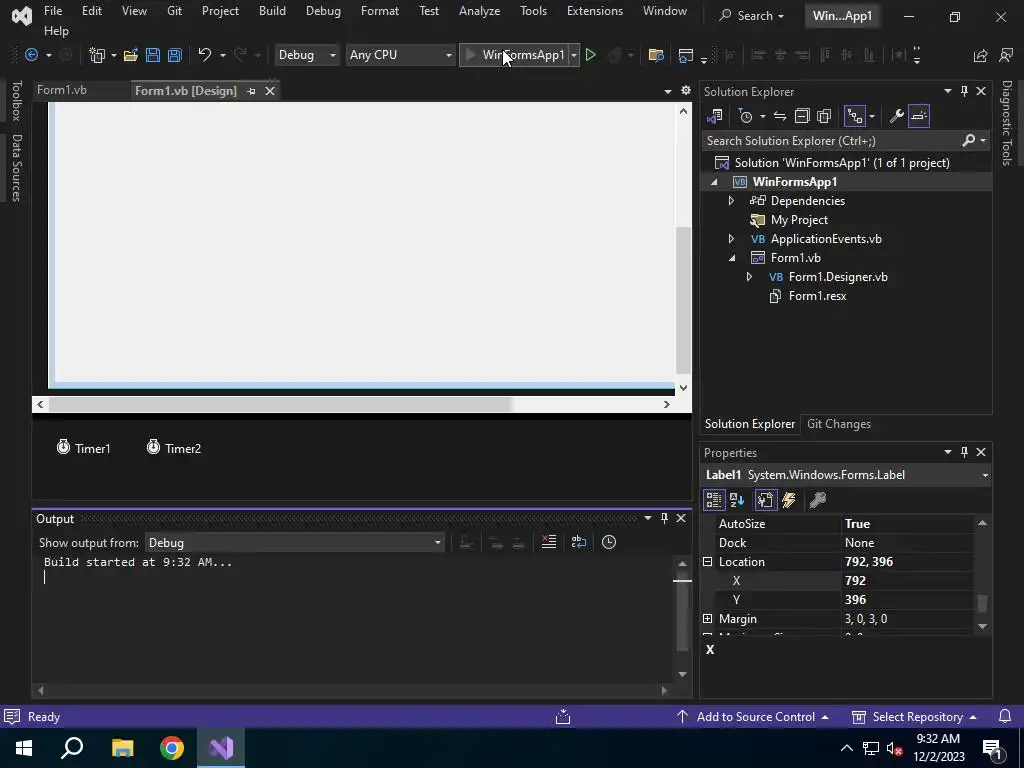
Task: Collapse the Location property group
Action: [x=707, y=562]
